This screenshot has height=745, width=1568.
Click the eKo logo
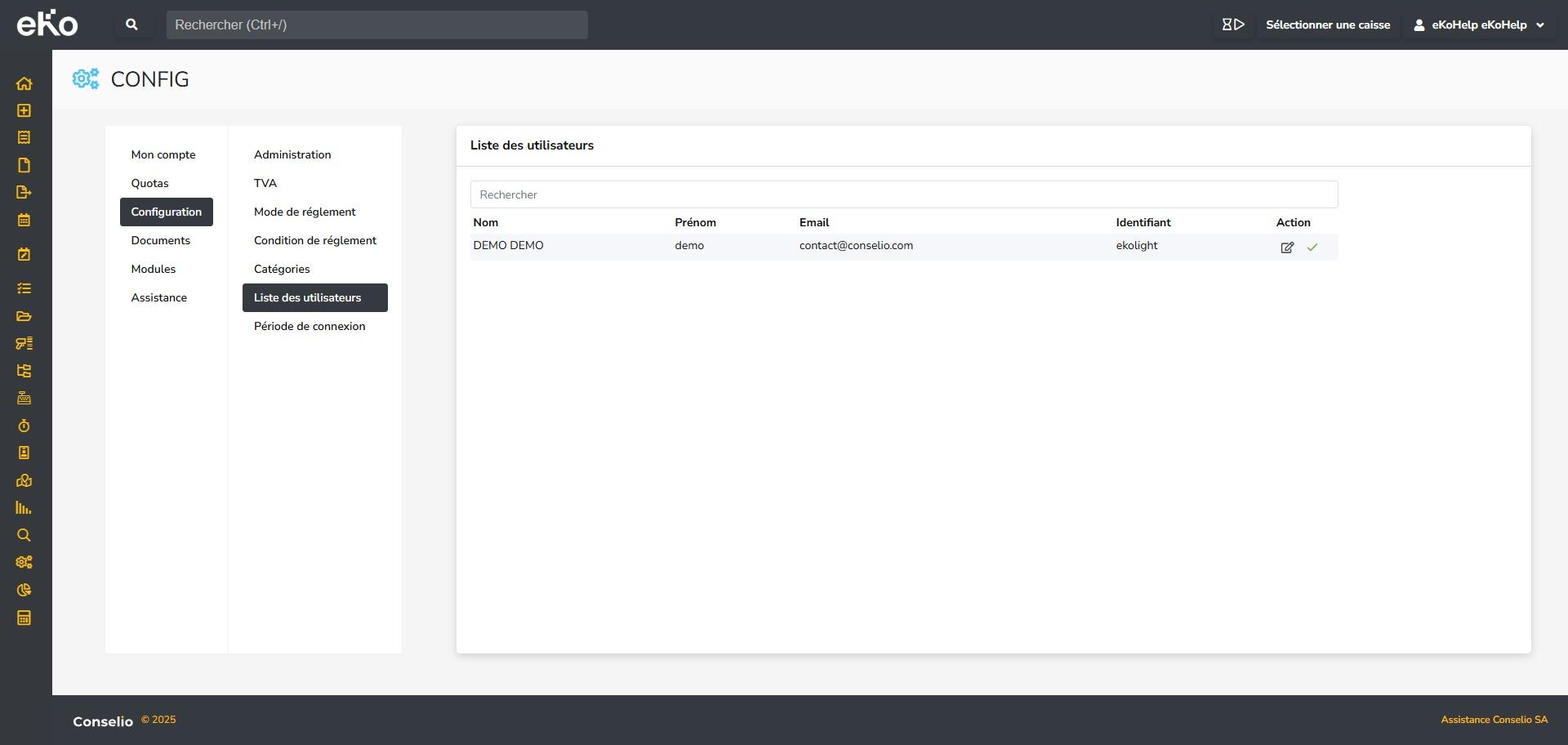pyautogui.click(x=47, y=24)
